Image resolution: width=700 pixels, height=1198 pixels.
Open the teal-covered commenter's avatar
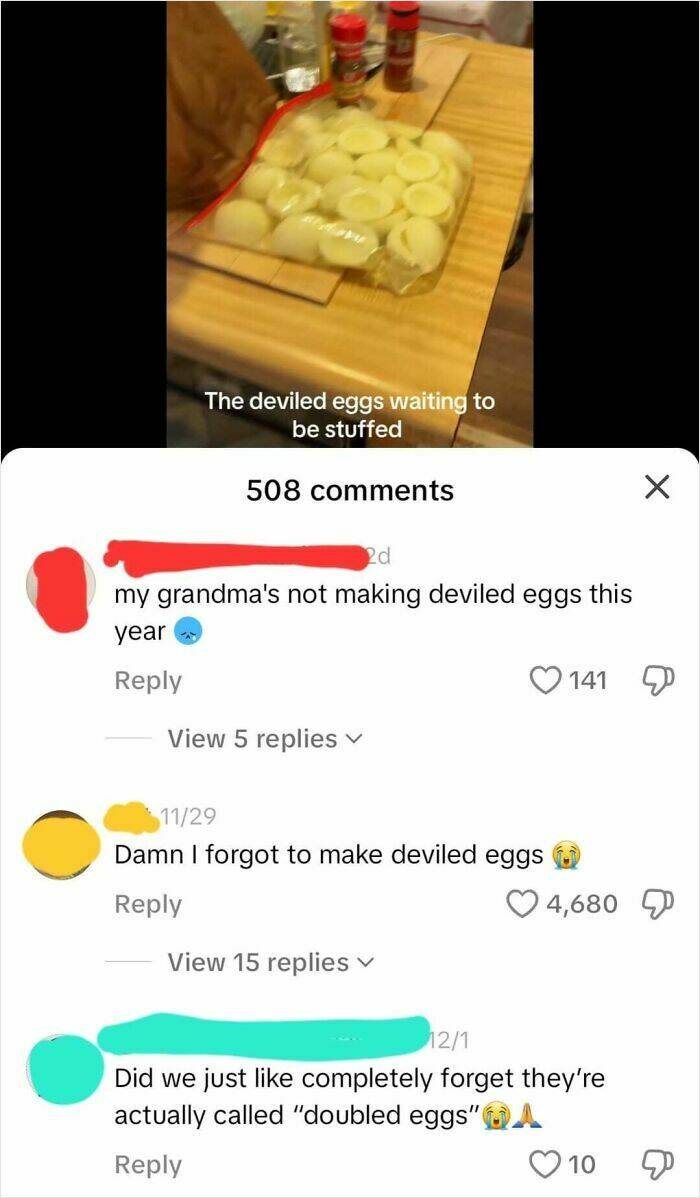64,1070
